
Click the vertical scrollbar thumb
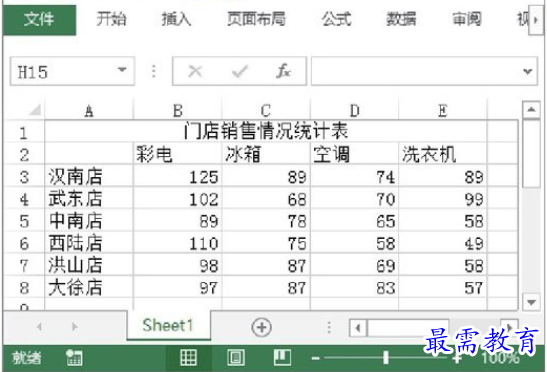pyautogui.click(x=531, y=154)
